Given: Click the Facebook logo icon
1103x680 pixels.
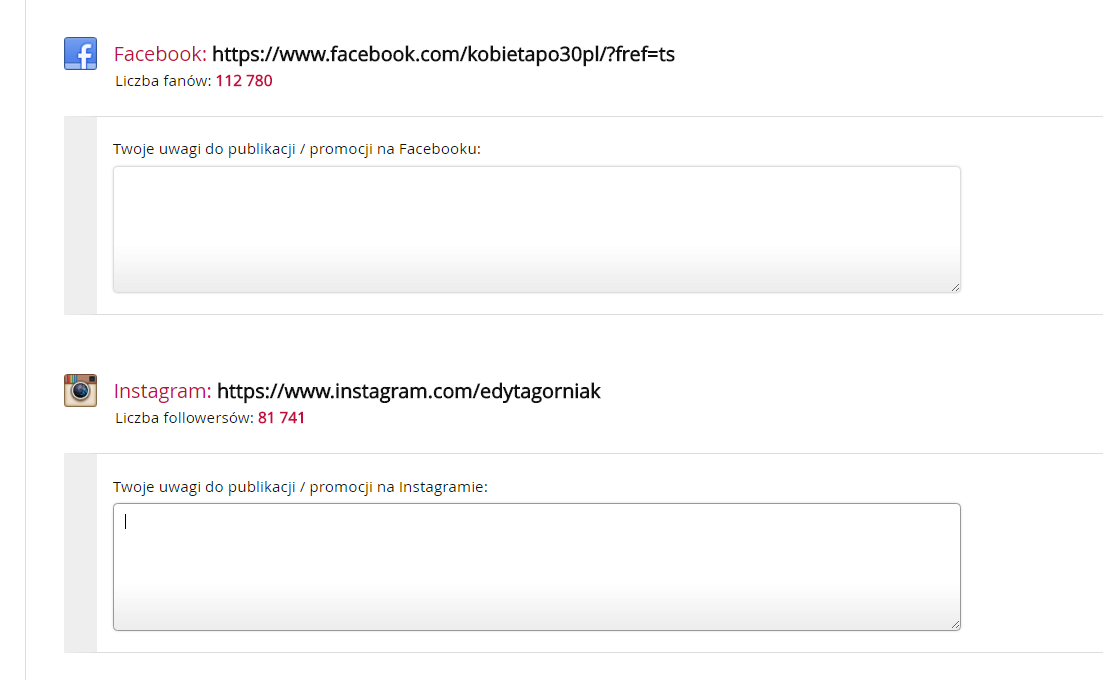Looking at the screenshot, I should coord(80,53).
